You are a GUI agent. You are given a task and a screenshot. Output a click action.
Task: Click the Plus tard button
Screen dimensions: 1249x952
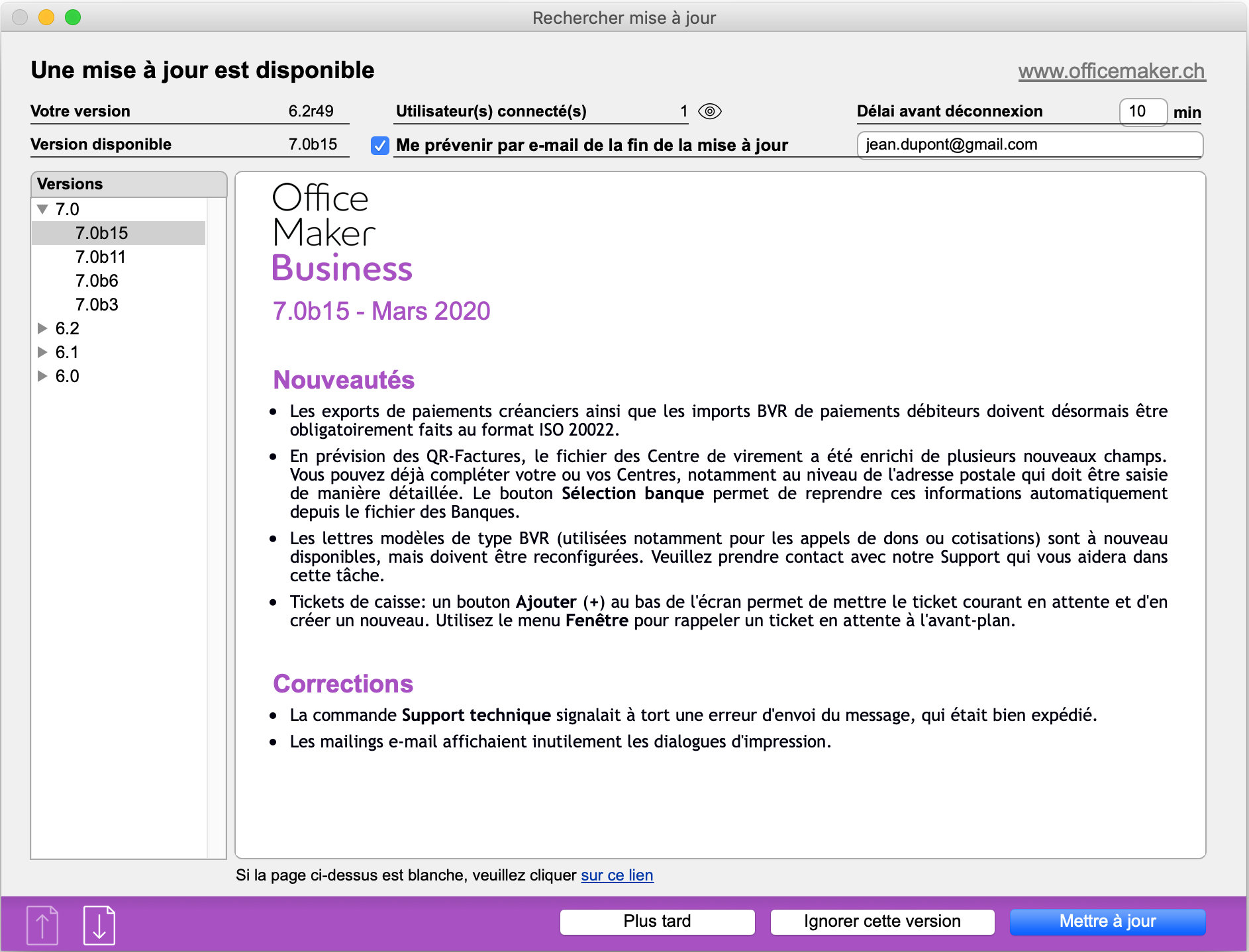[657, 922]
